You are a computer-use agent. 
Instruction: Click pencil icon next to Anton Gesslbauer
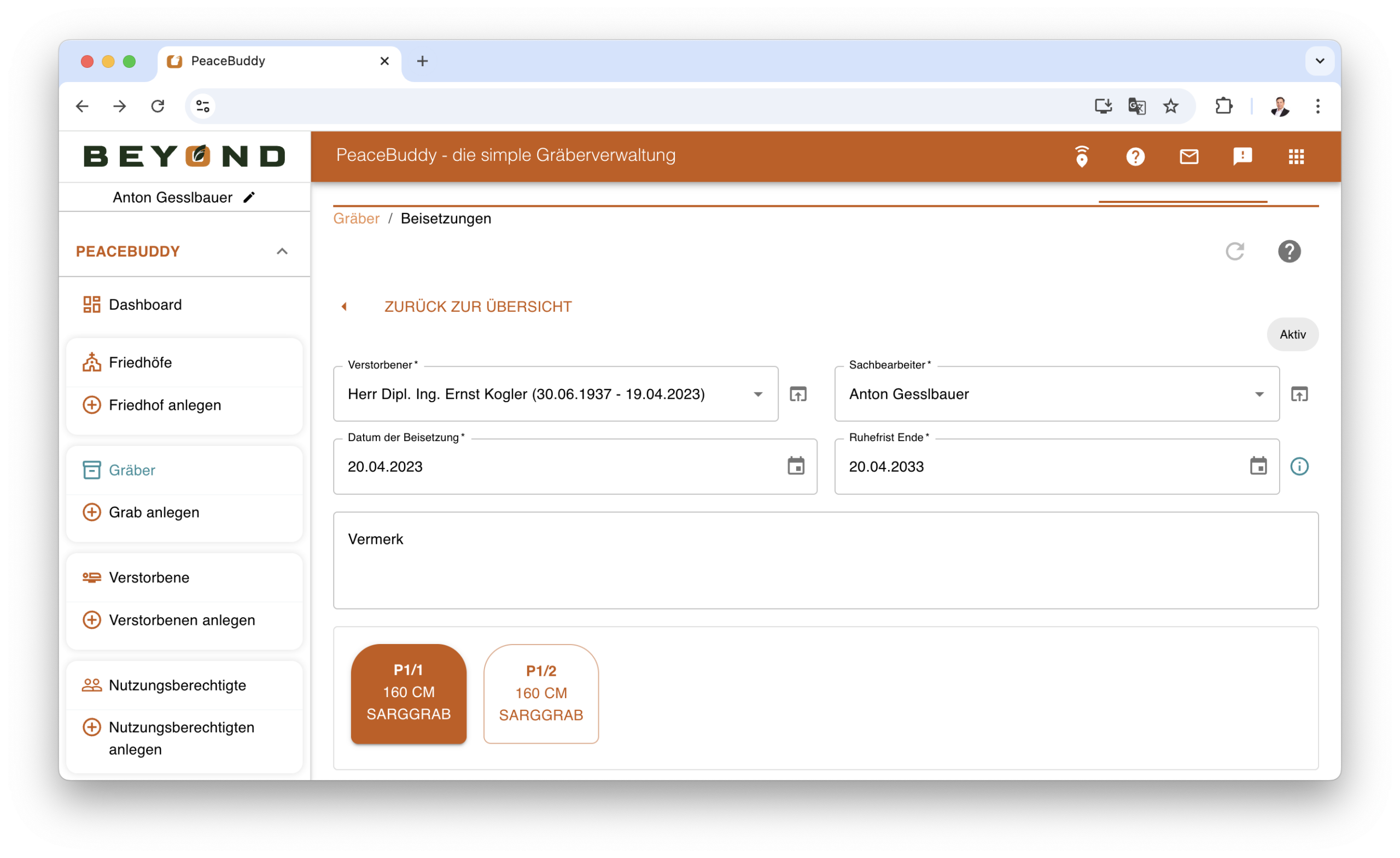(x=249, y=198)
